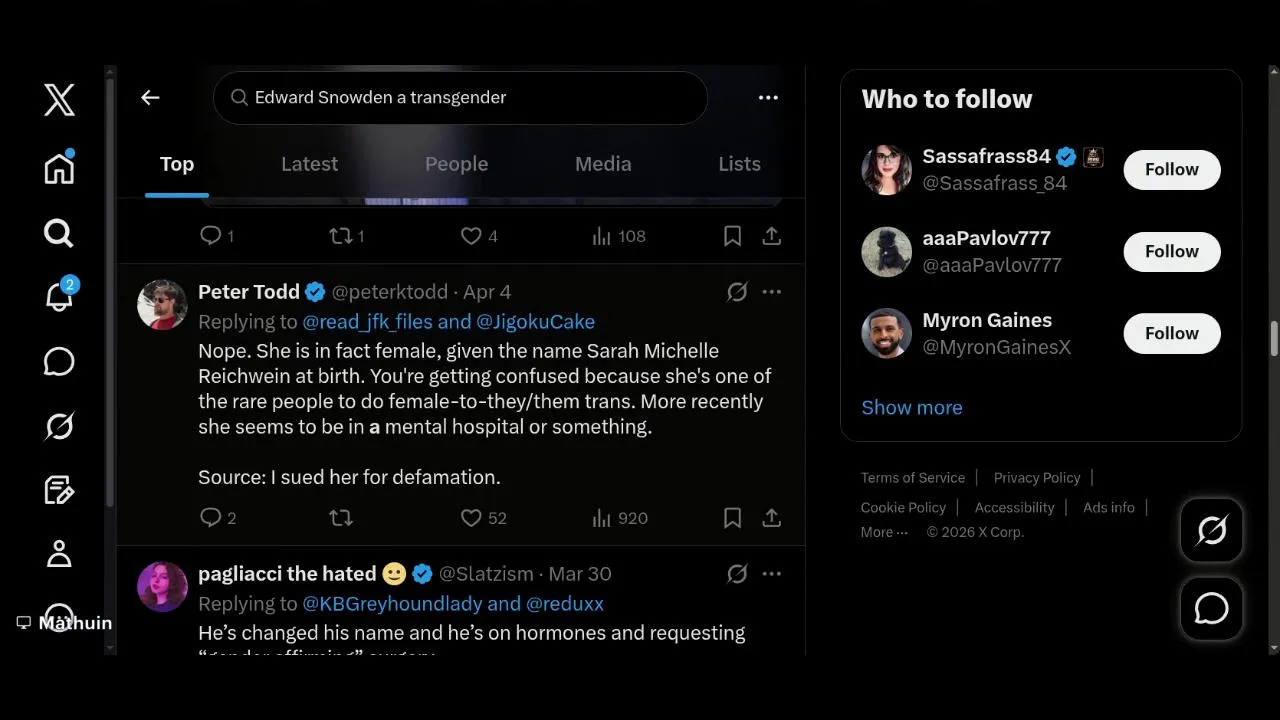Open Privacy Policy link
Screen dimensions: 1280x720
1037,478
